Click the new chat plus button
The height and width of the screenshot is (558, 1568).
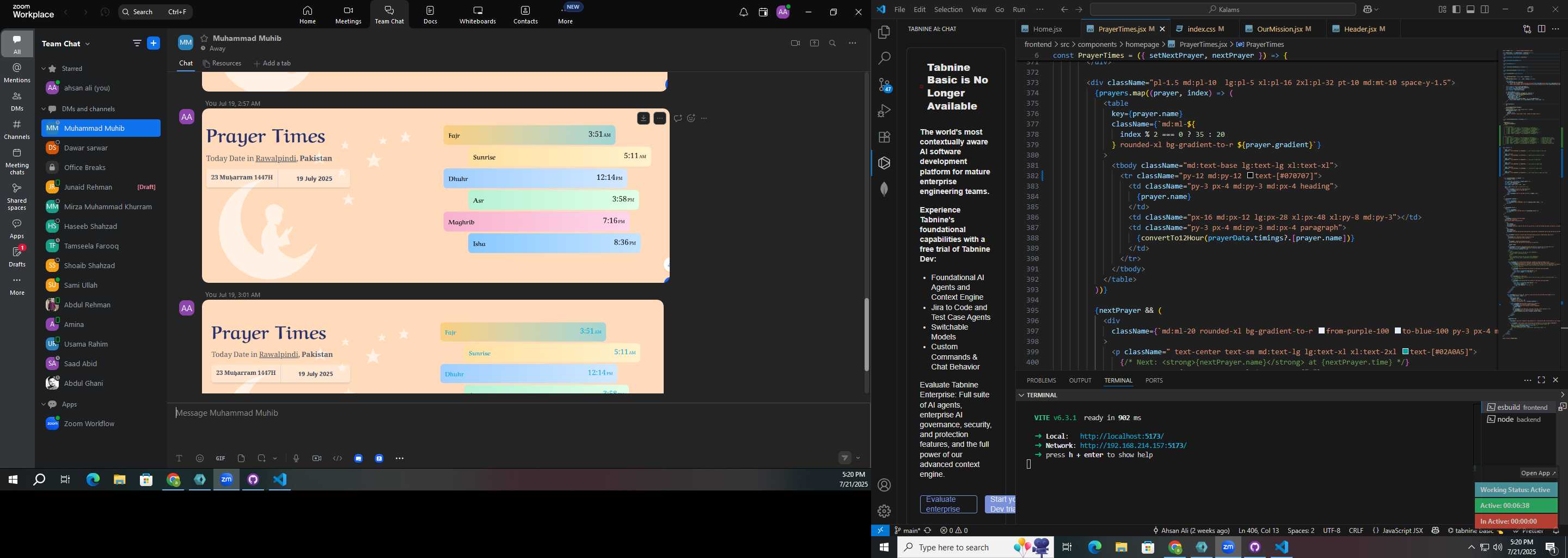point(154,43)
